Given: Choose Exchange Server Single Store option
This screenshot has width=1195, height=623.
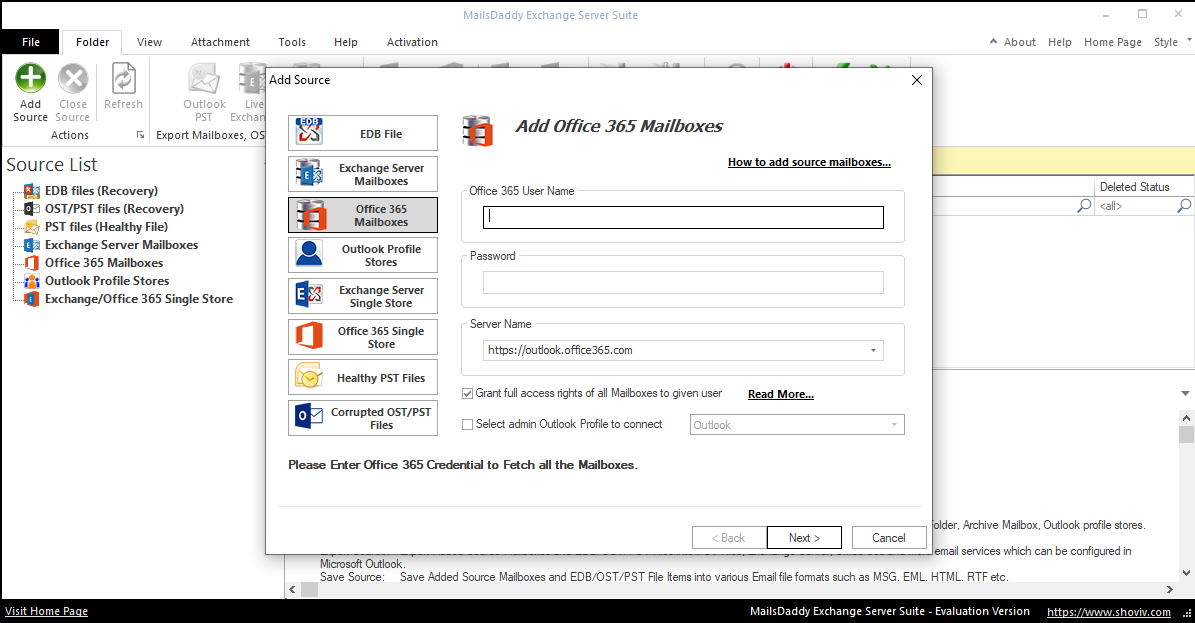Looking at the screenshot, I should [363, 296].
